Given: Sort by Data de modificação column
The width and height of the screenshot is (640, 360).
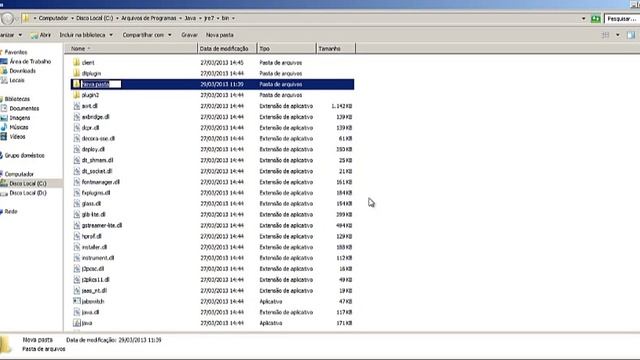Looking at the screenshot, I should 227,49.
